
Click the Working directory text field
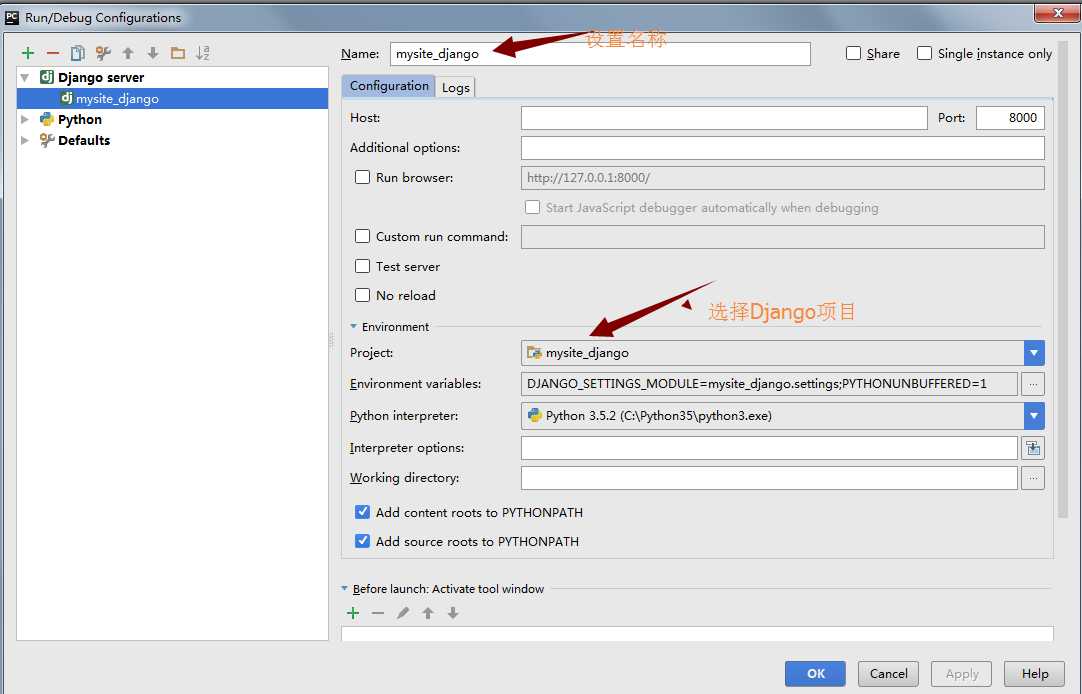click(769, 477)
